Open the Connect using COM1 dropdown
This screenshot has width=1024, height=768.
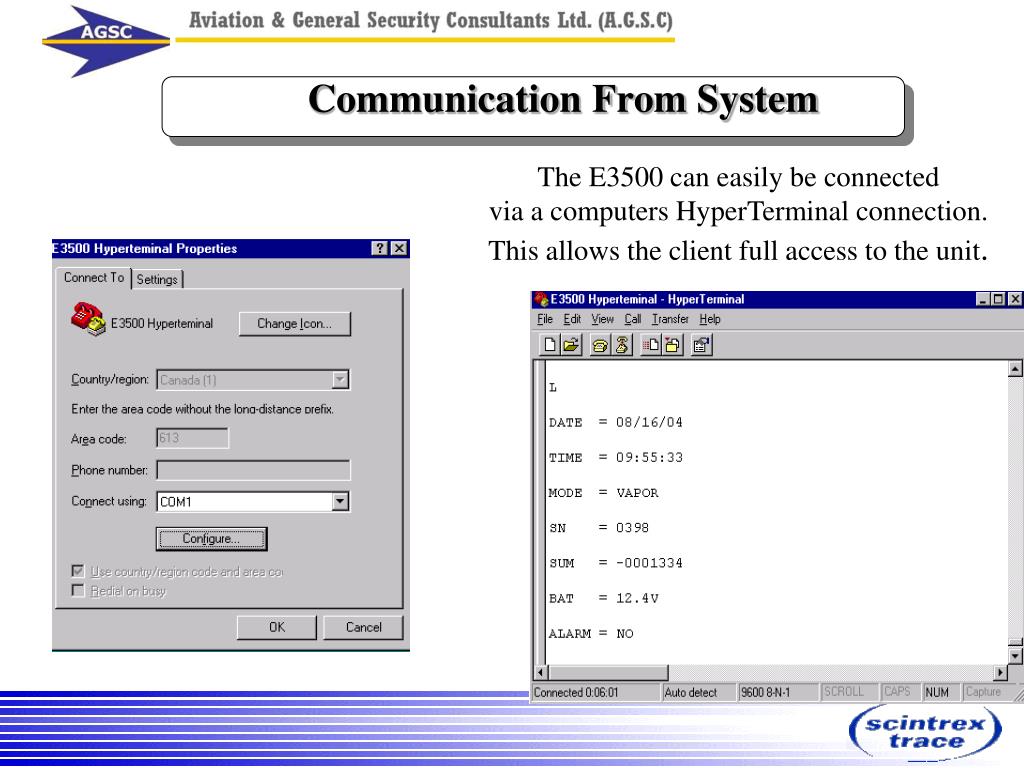point(340,502)
